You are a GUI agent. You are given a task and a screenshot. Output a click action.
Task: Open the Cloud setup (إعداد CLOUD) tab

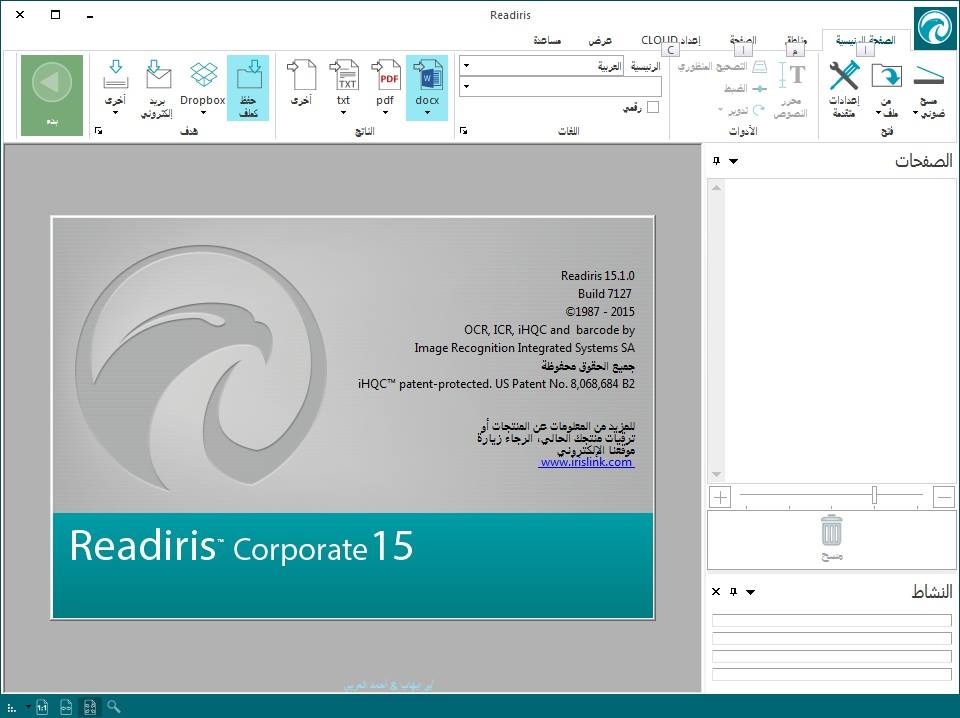tap(670, 40)
